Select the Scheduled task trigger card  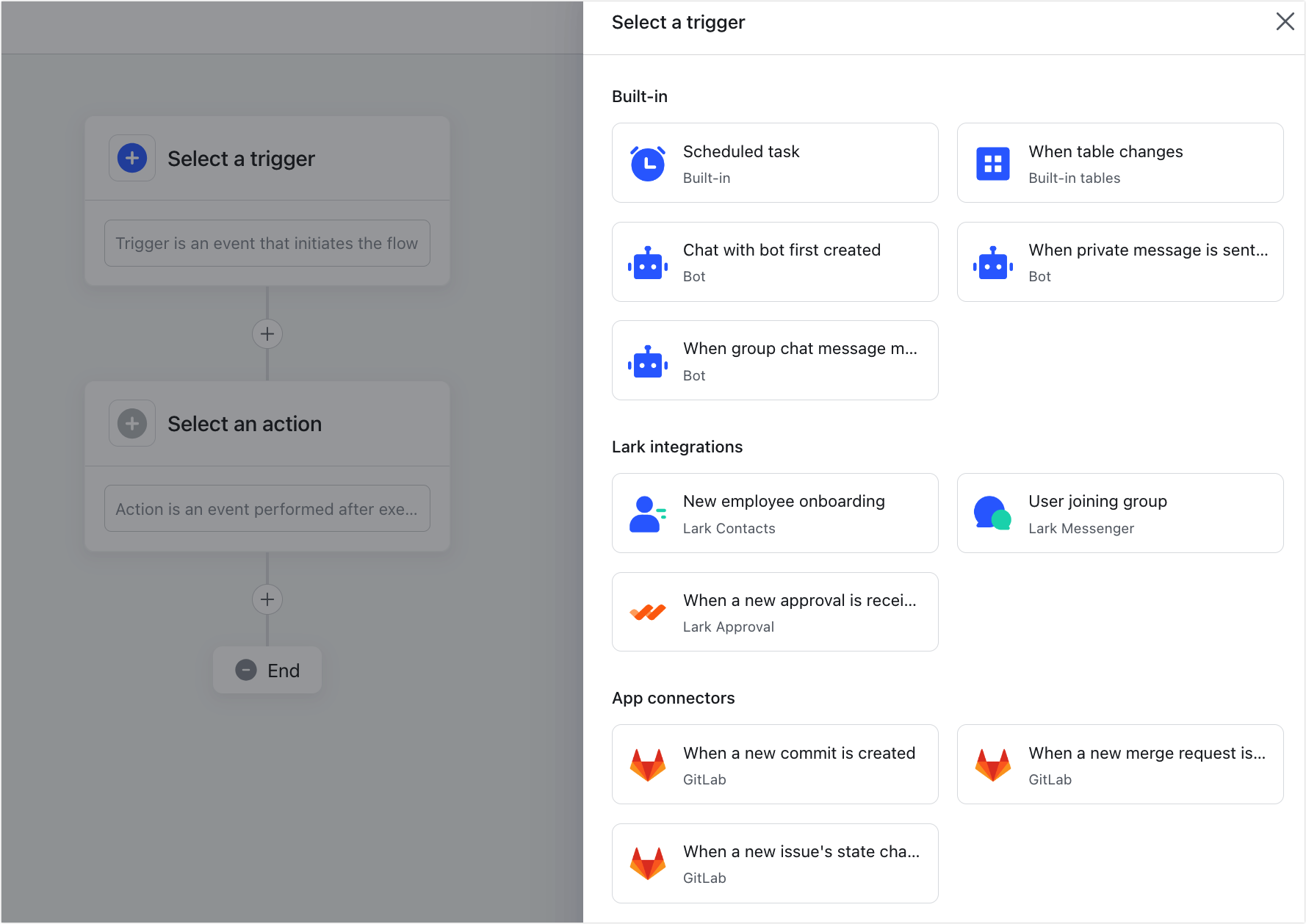pyautogui.click(x=775, y=163)
